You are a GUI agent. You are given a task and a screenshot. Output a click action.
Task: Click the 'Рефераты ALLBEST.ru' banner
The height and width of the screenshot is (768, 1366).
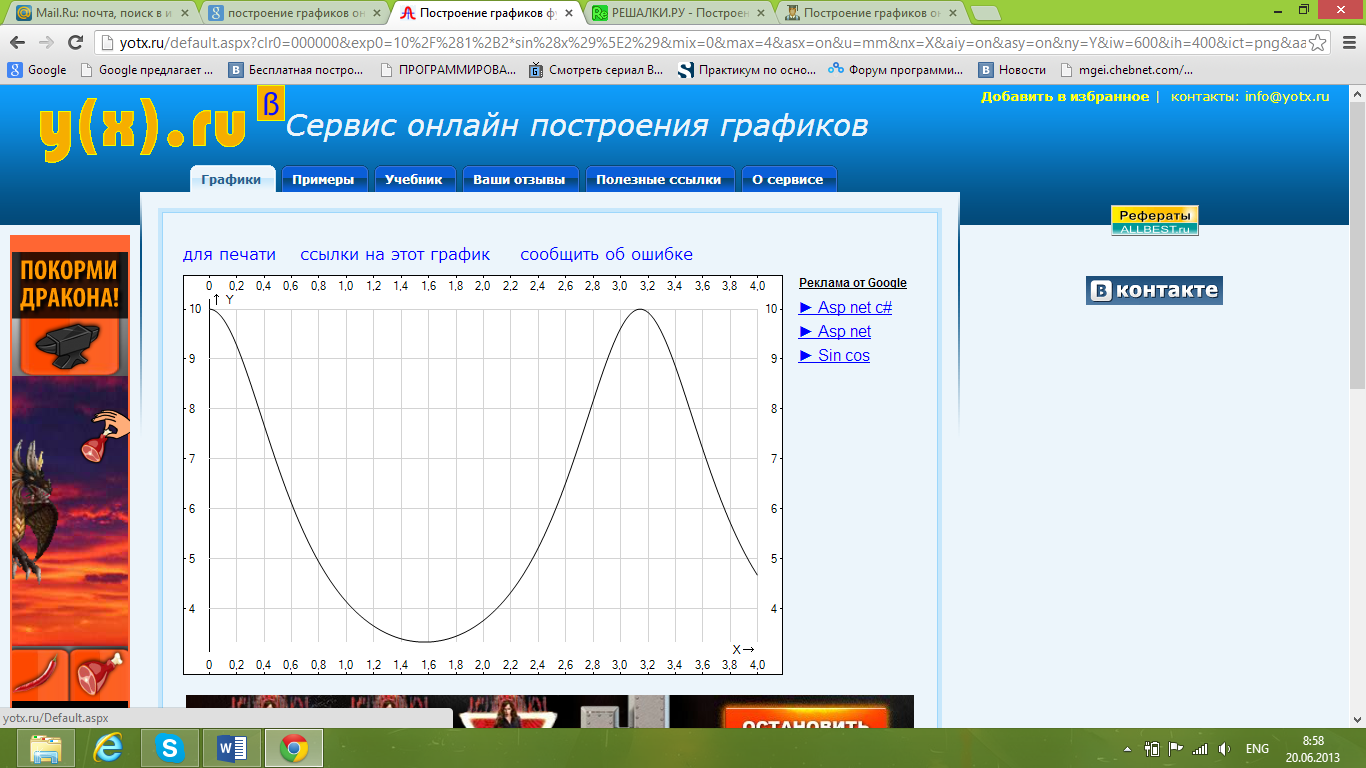click(1154, 220)
